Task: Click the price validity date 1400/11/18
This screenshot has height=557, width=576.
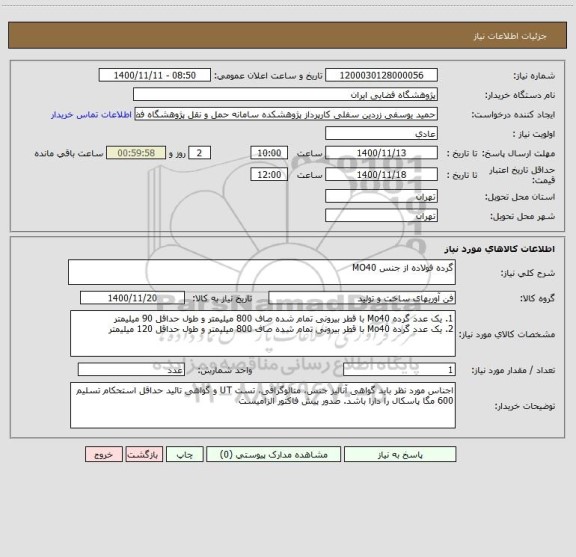Action: [381, 175]
